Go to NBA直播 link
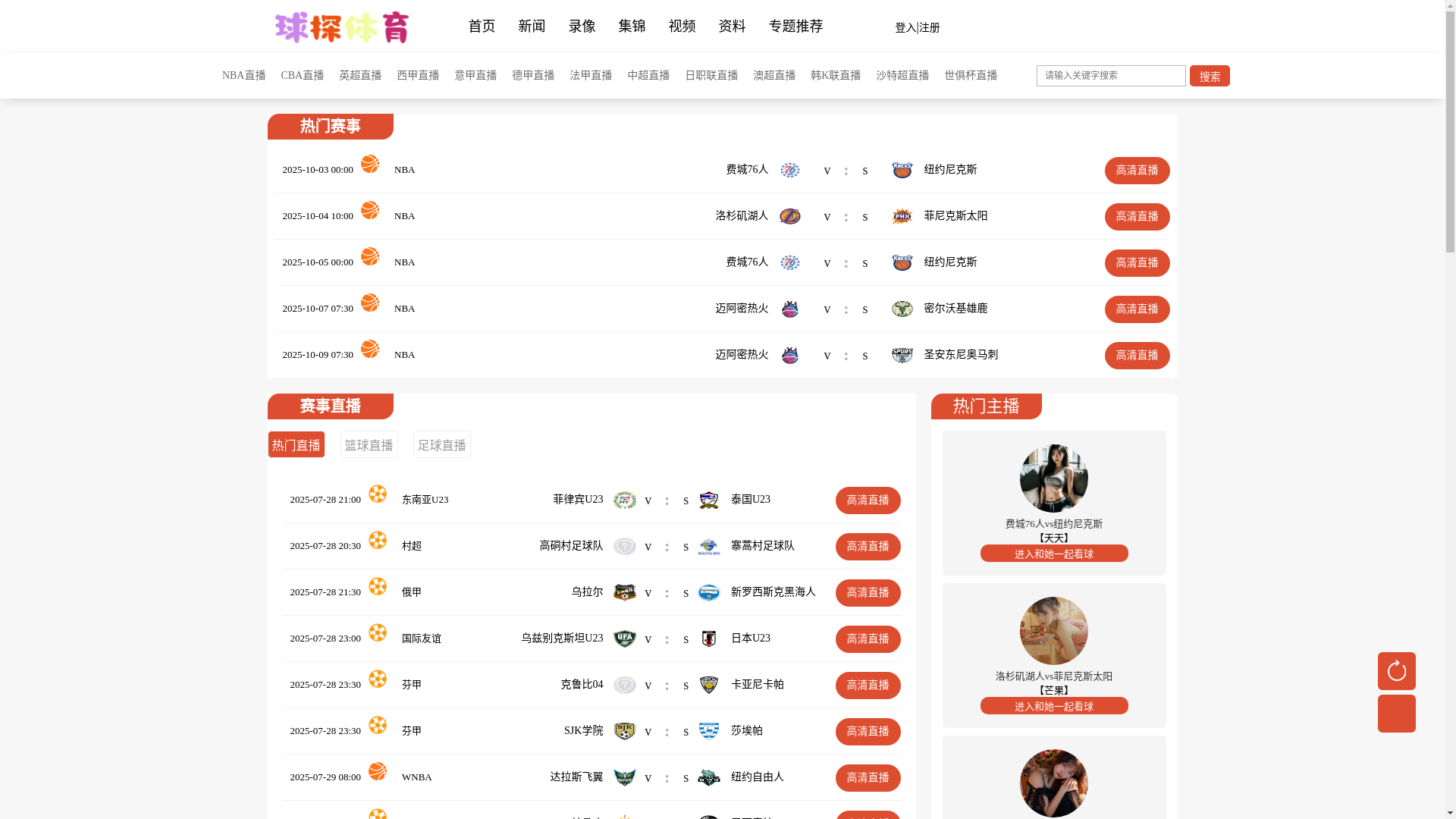Viewport: 1456px width, 819px height. point(244,76)
